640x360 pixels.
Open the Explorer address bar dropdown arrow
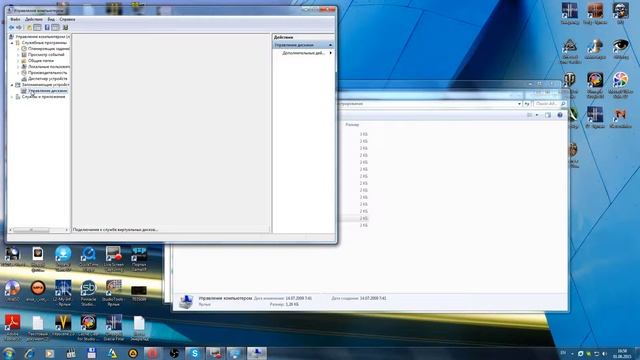[519, 104]
